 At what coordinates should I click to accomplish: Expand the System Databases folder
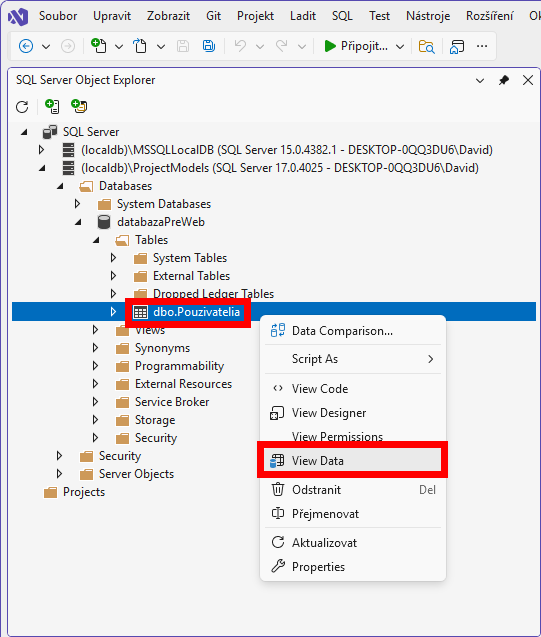point(77,204)
